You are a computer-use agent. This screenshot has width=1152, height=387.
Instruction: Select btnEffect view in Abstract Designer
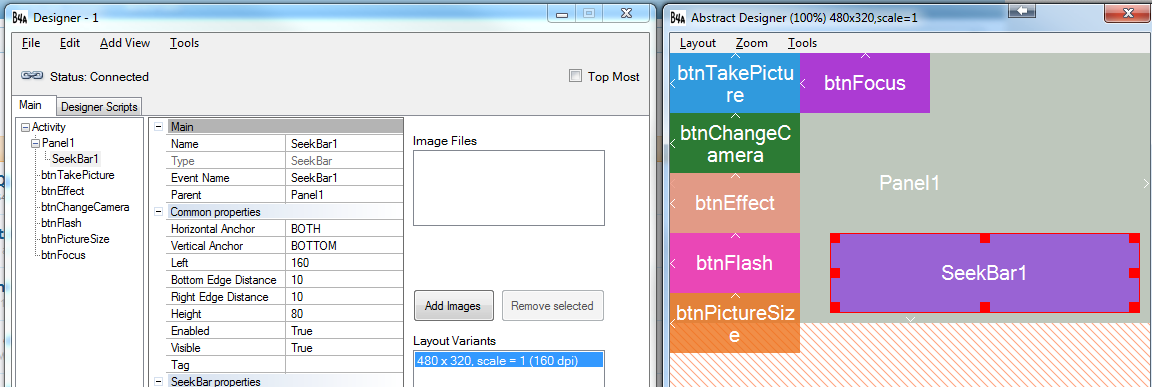click(735, 203)
